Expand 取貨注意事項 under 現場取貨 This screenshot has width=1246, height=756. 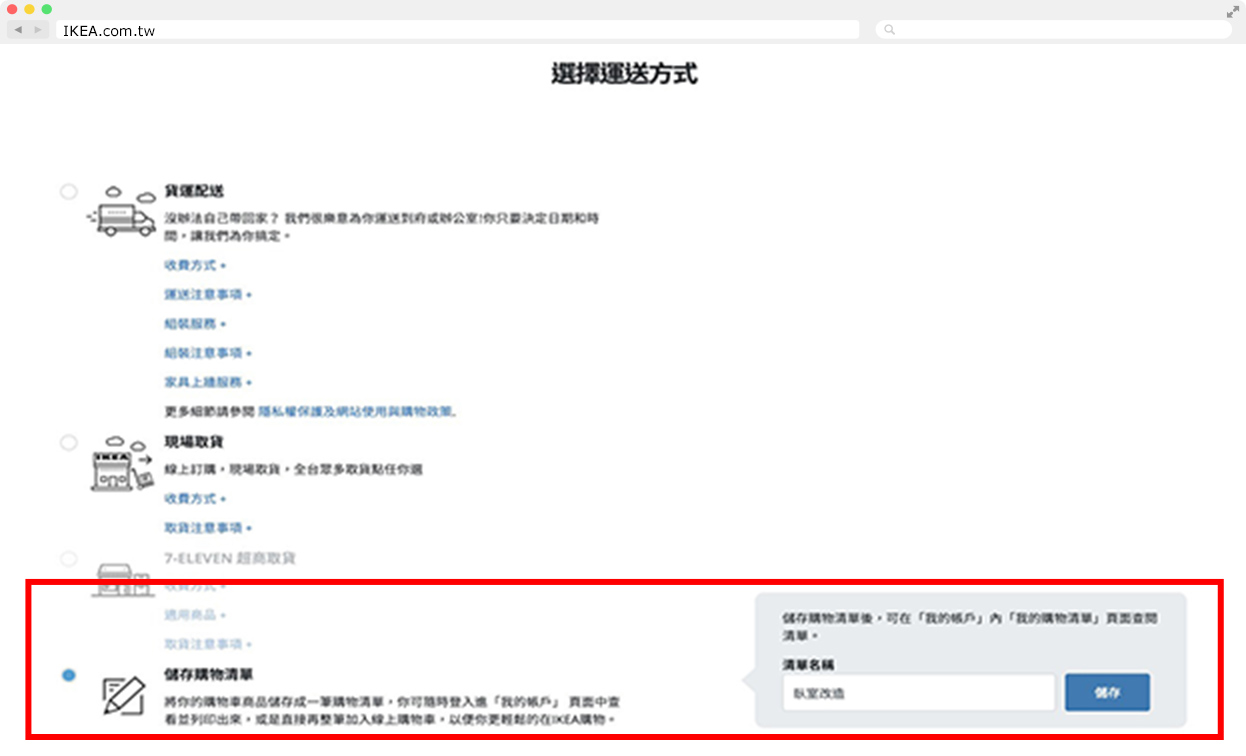tap(207, 528)
